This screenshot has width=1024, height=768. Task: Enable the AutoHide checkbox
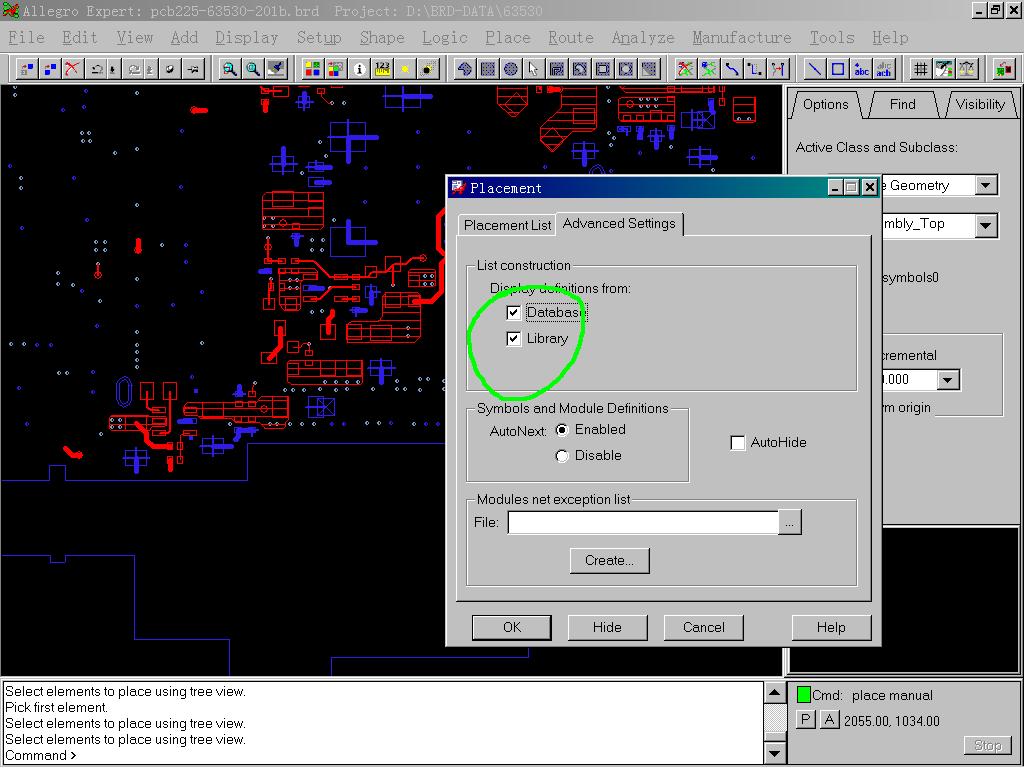pos(738,443)
